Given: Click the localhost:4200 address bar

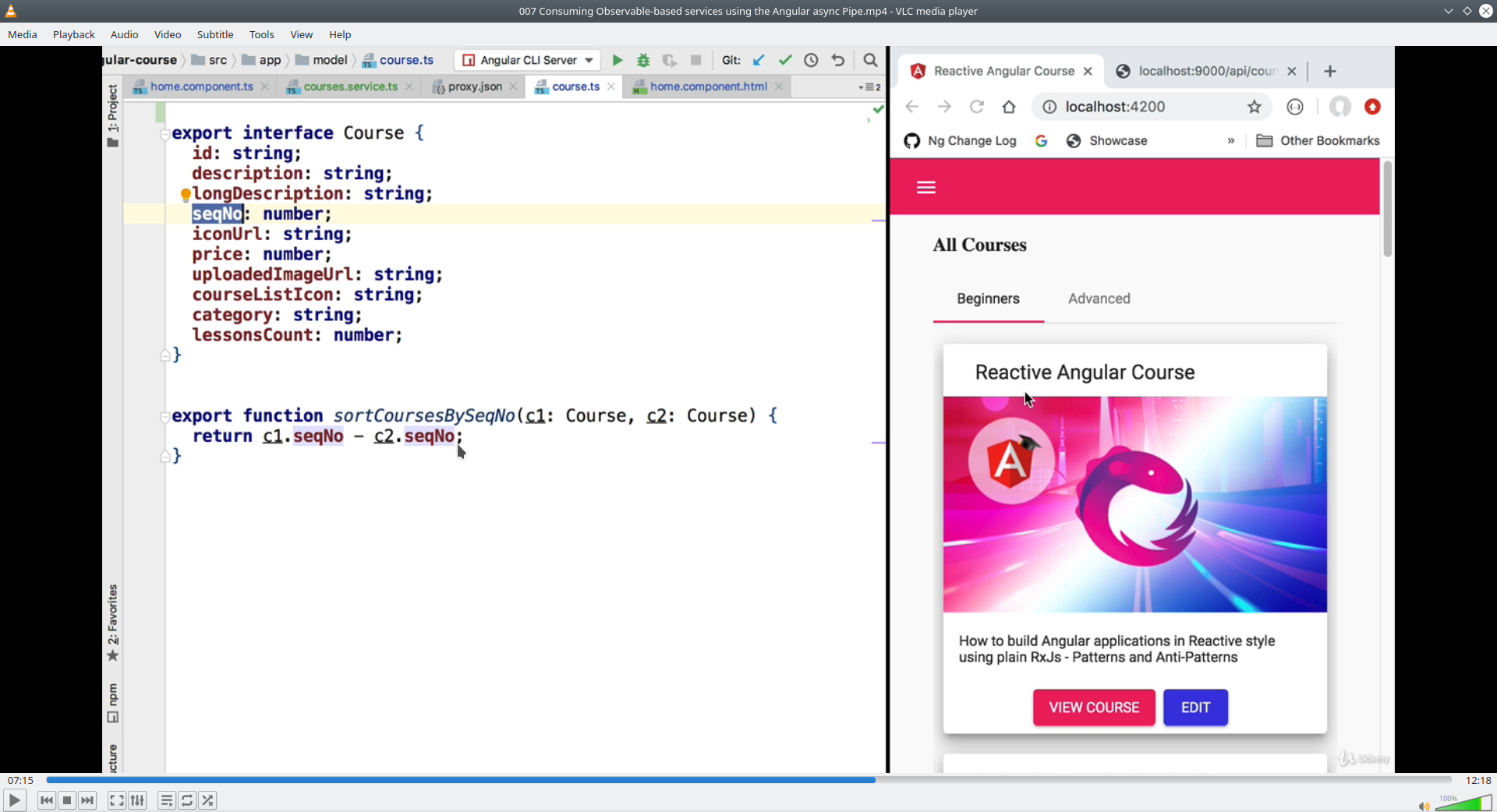Looking at the screenshot, I should point(1151,107).
